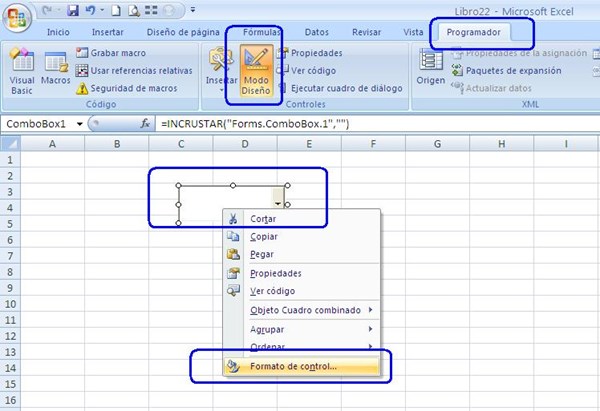Viewport: 600px width, 411px height.
Task: Switch to the Inicio tab
Action: tap(58, 32)
